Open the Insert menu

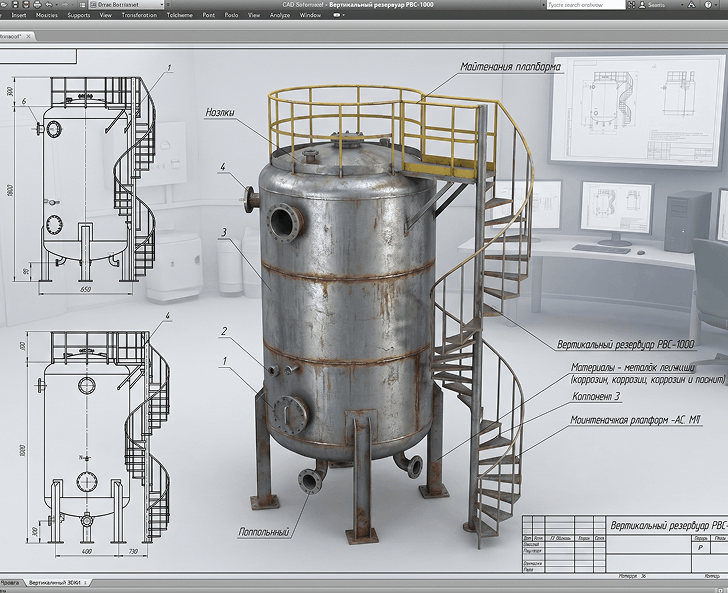click(19, 15)
